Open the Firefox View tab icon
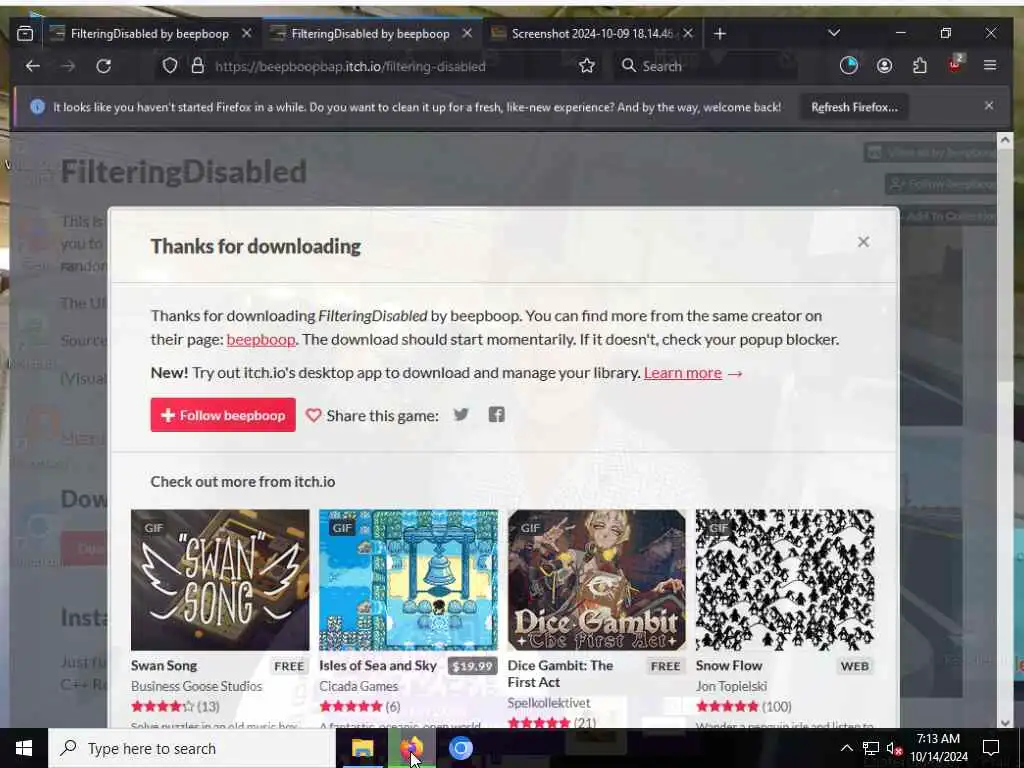The width and height of the screenshot is (1024, 768). click(25, 33)
